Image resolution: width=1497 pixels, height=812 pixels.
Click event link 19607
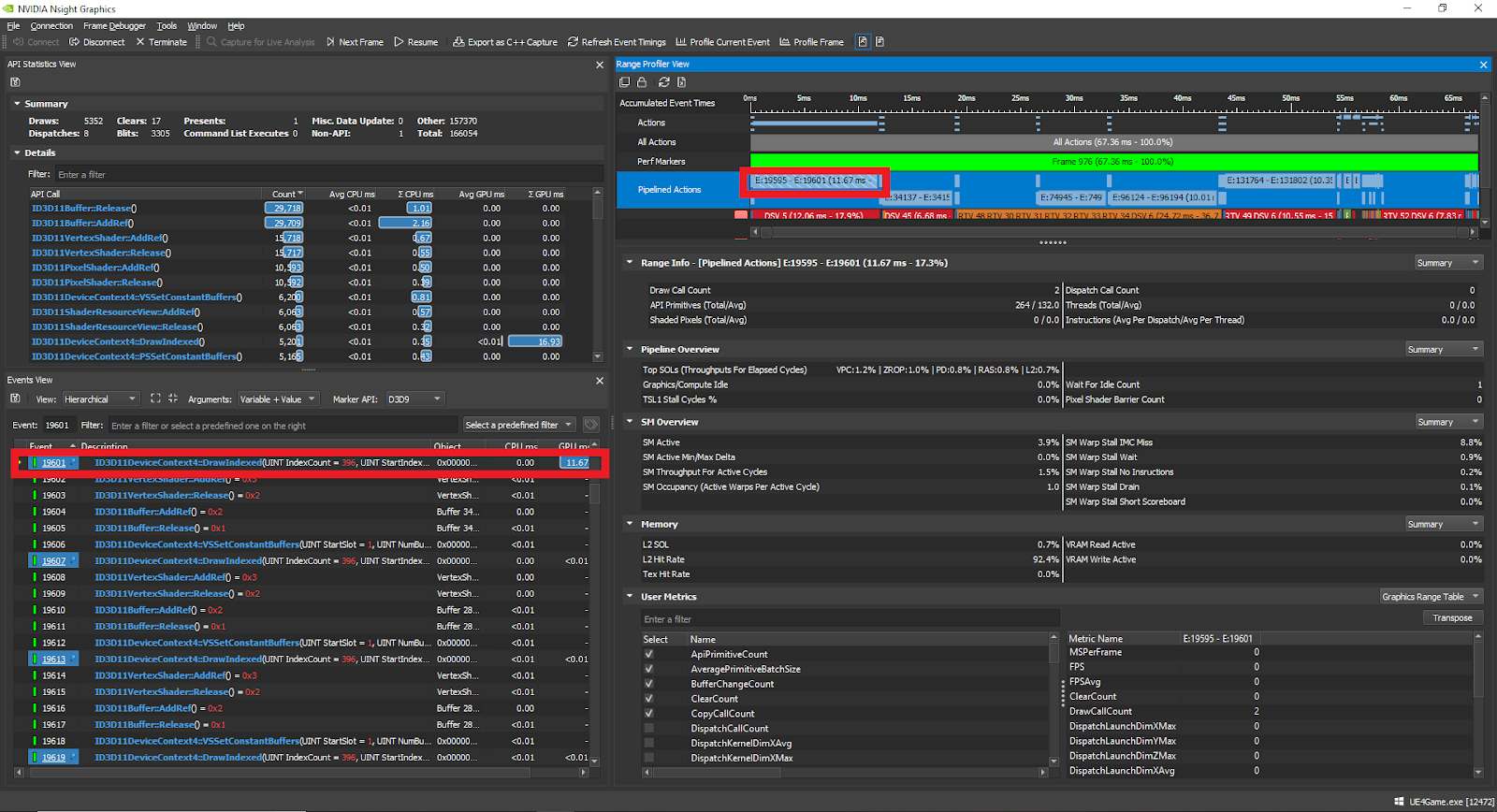(53, 561)
